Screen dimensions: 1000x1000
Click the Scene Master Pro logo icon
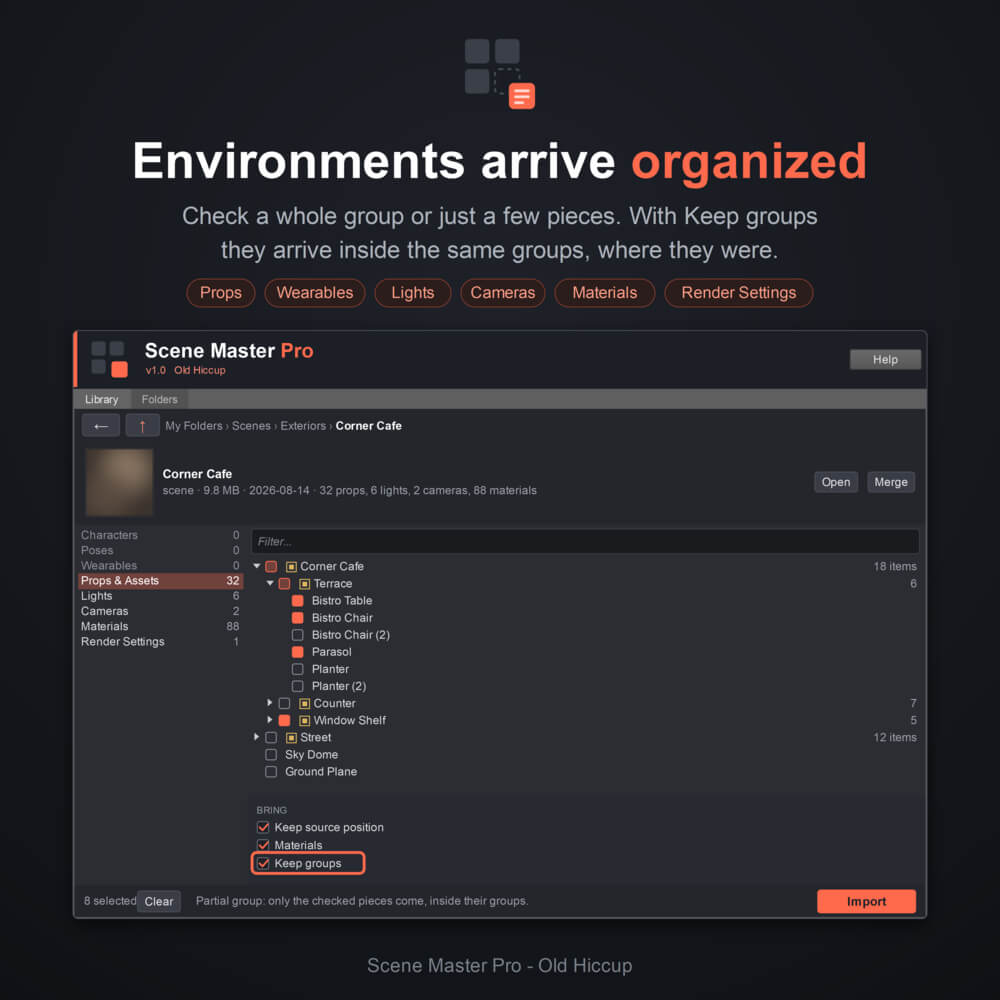109,358
